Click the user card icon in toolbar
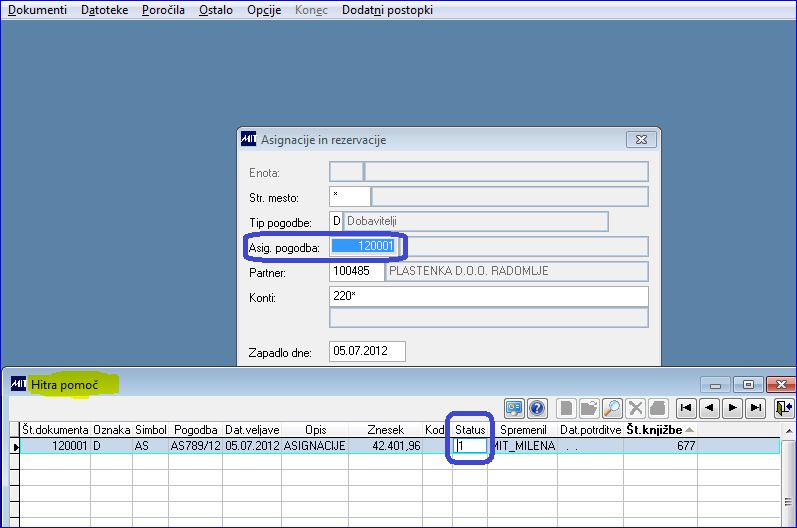This screenshot has width=797, height=528. click(514, 408)
